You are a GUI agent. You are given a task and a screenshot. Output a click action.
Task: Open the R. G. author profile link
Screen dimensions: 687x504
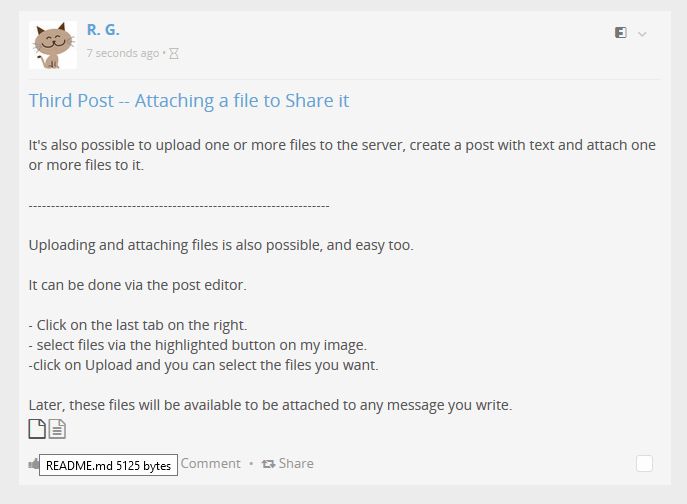click(103, 30)
